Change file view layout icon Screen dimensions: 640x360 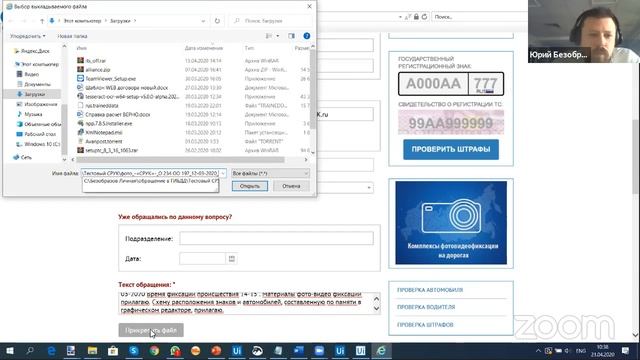click(269, 36)
